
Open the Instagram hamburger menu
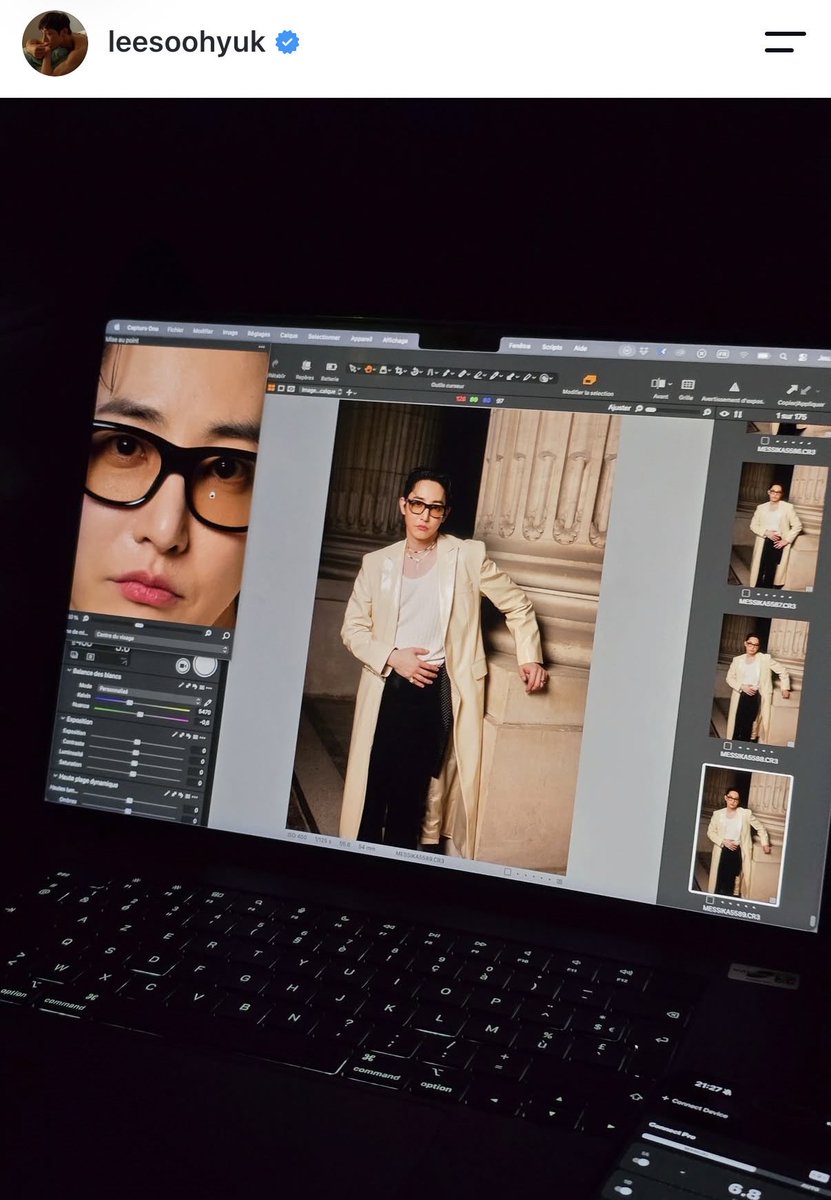(785, 42)
